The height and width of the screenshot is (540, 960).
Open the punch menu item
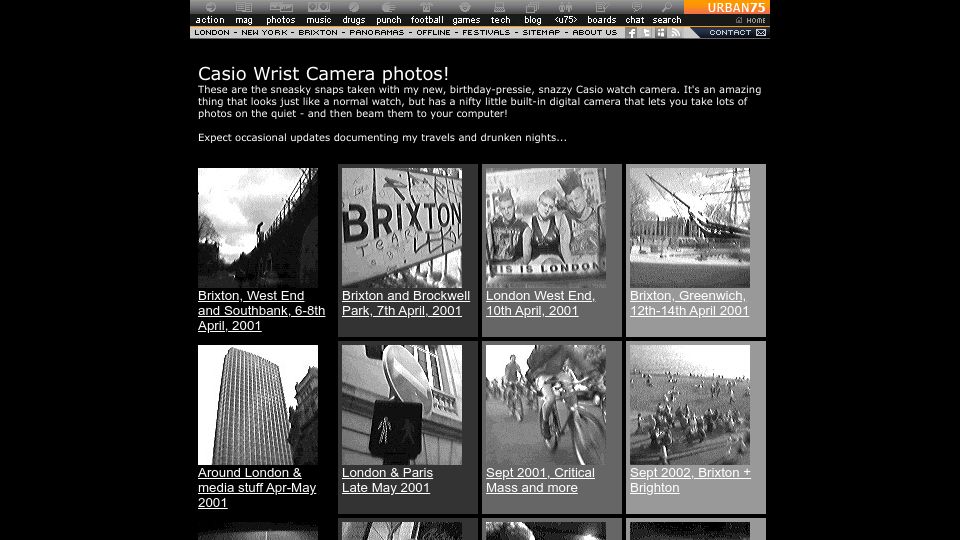point(389,20)
